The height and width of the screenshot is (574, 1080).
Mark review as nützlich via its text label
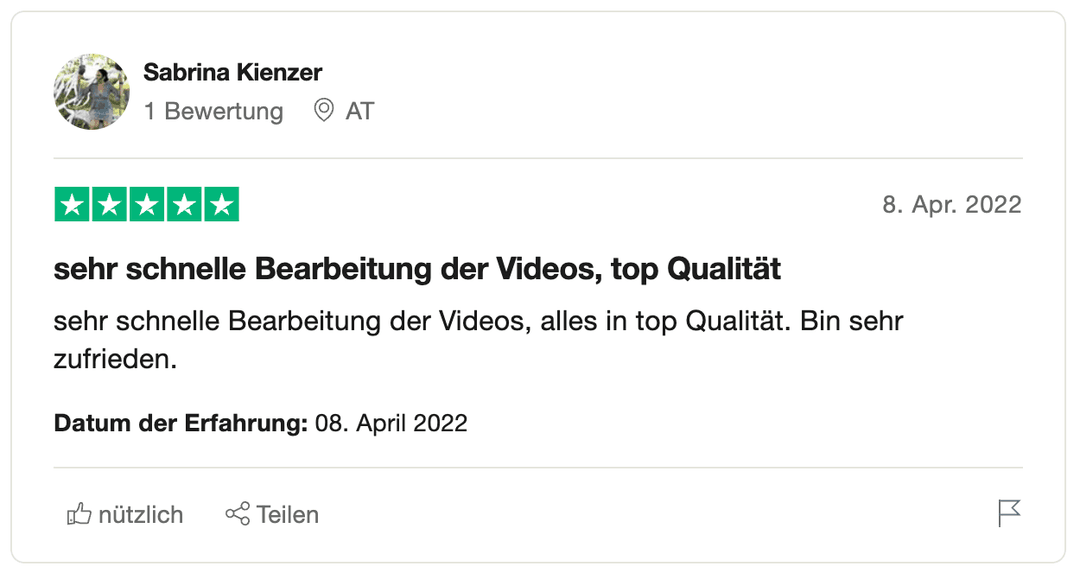(x=141, y=515)
